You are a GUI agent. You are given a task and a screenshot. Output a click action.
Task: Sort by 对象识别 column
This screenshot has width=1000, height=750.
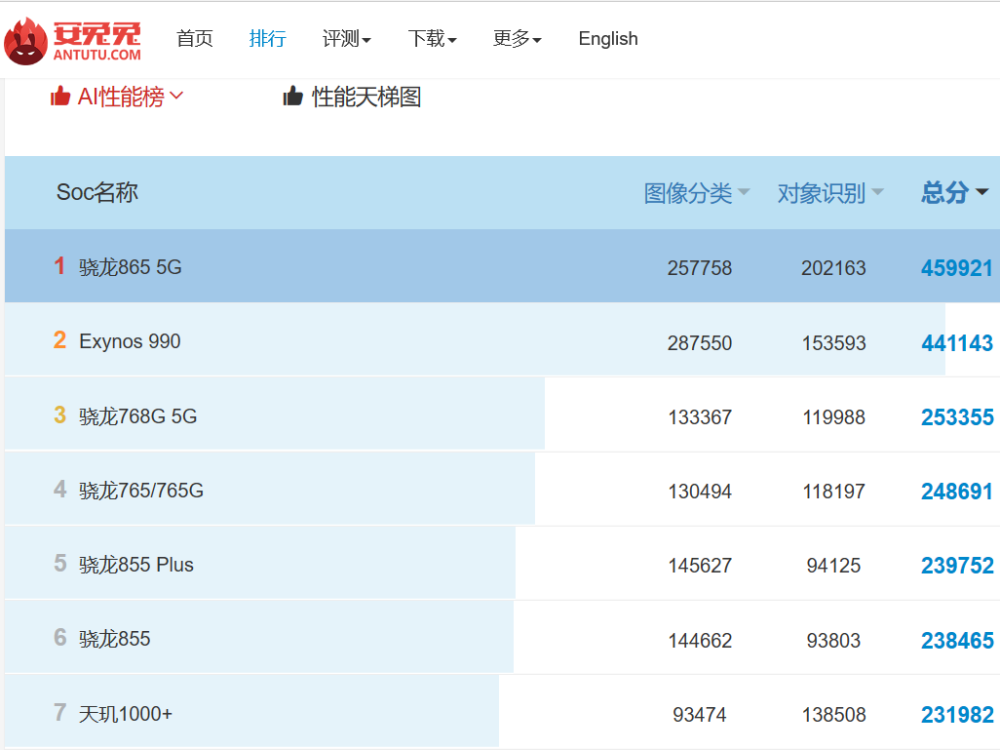coord(830,193)
